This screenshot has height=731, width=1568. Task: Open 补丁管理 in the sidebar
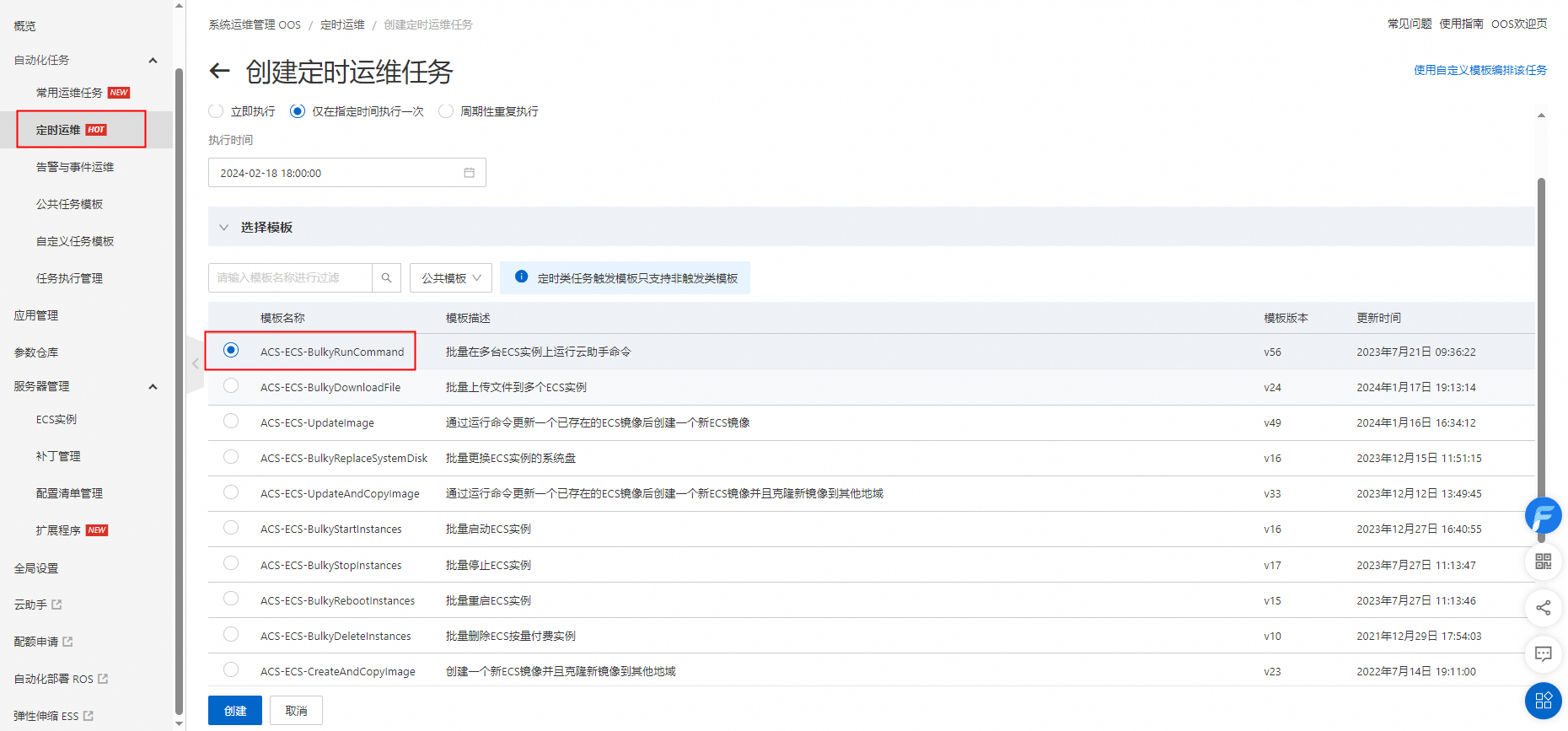point(58,456)
